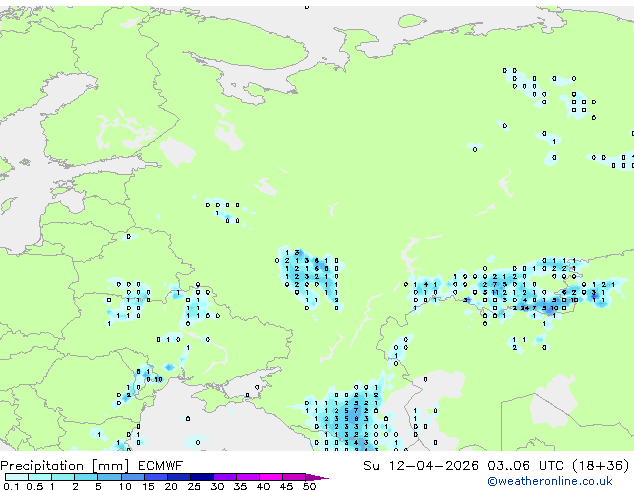Click the '40' legend scale value

click(x=263, y=486)
